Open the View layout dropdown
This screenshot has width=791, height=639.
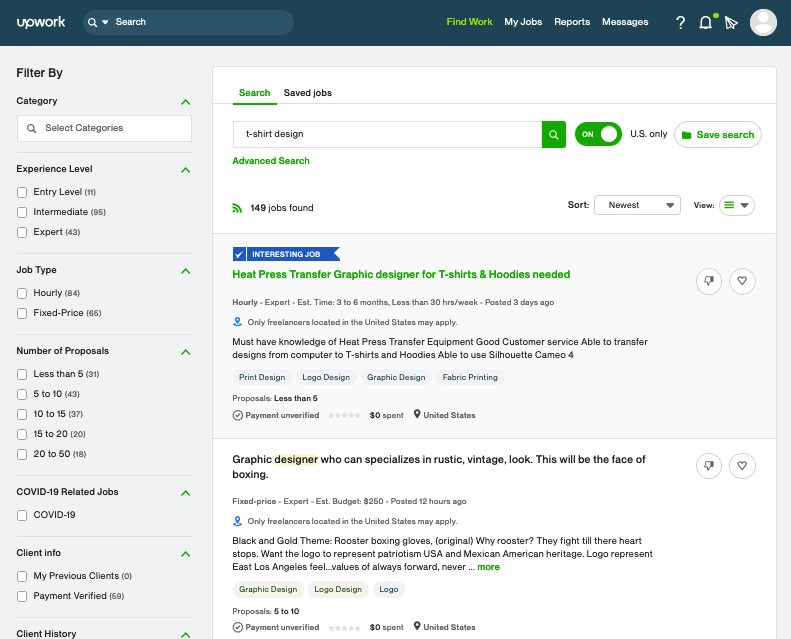coord(737,205)
